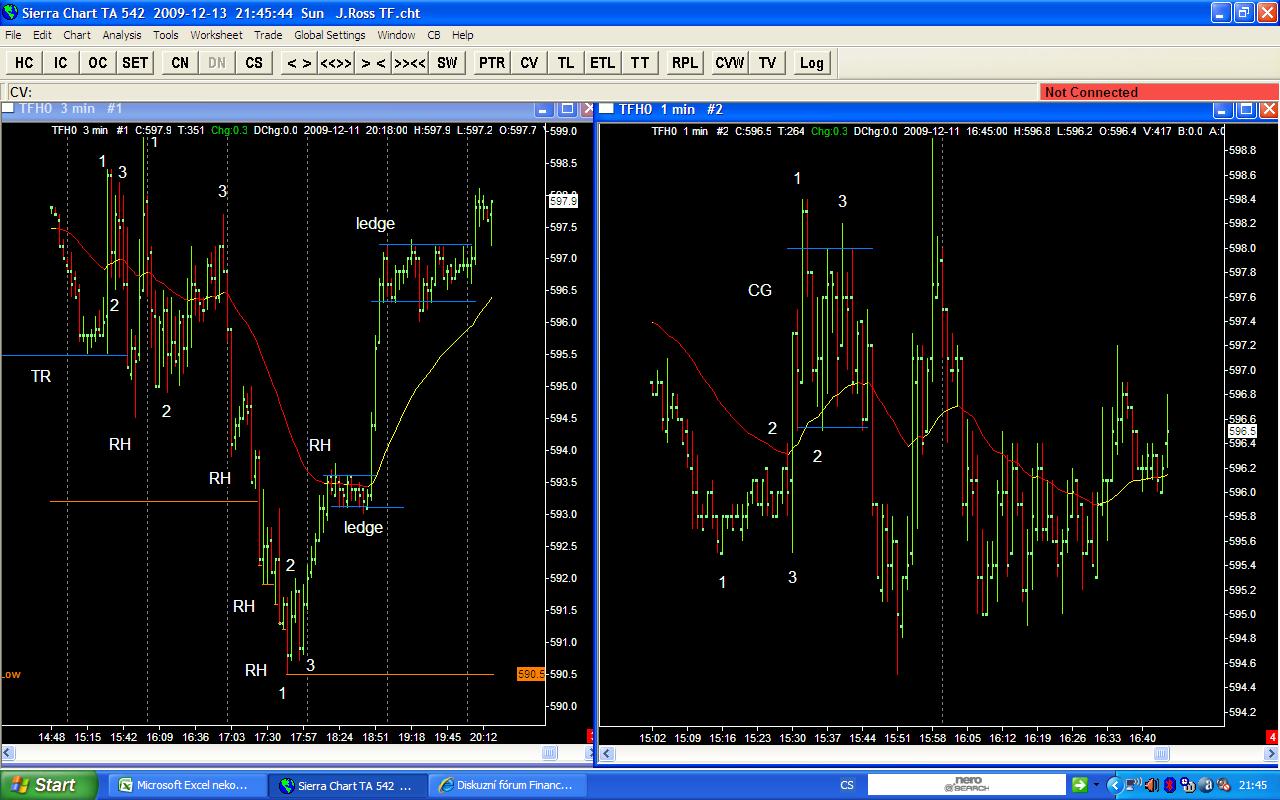Open the Help menu

[x=462, y=35]
